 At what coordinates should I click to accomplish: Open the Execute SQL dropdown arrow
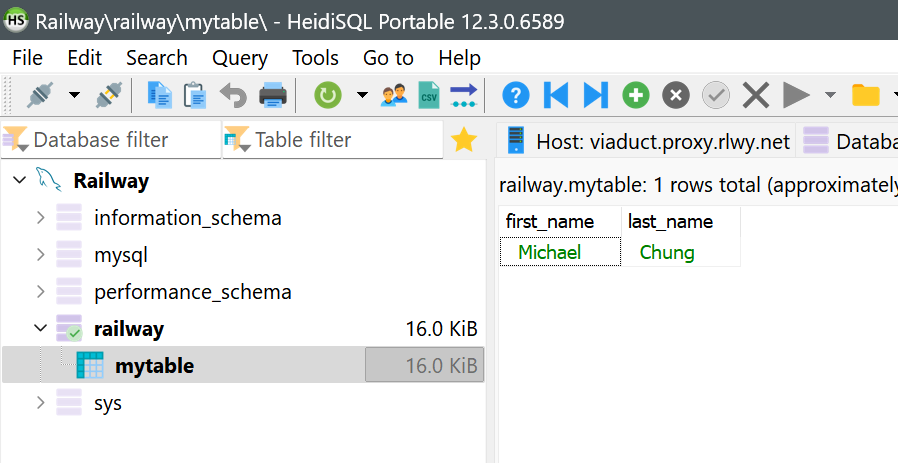(x=830, y=95)
